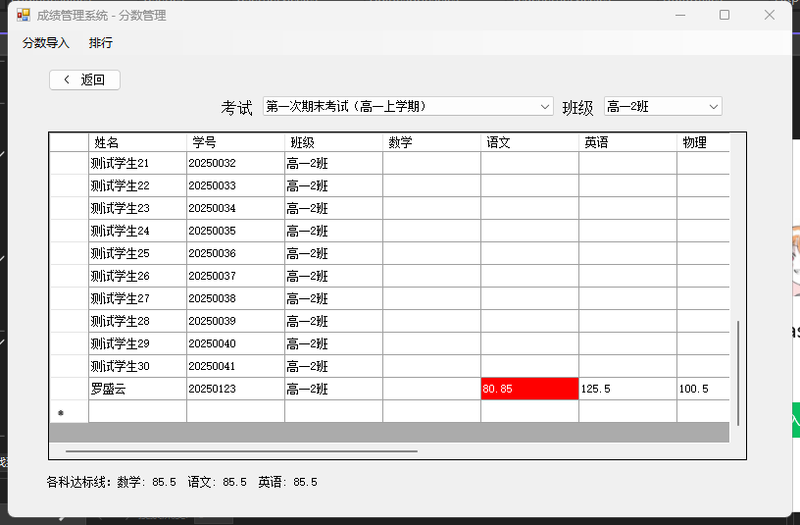Viewport: 800px width, 525px height.
Task: Click the new-row 姓名 cell marked with asterisk
Action: tap(138, 411)
